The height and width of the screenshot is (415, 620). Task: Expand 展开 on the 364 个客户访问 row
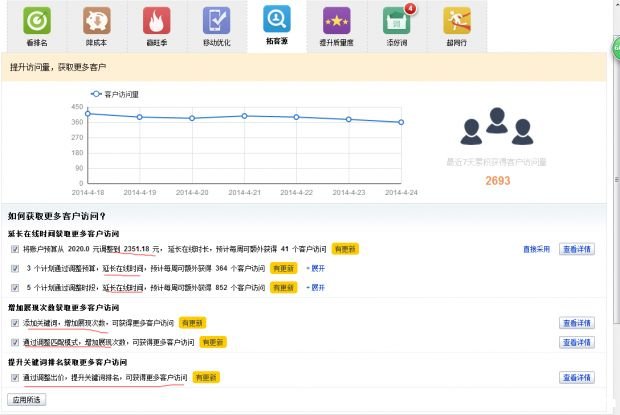[316, 268]
